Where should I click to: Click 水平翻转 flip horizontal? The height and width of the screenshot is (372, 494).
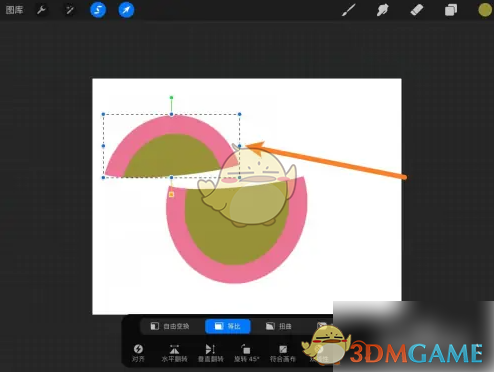tap(174, 353)
